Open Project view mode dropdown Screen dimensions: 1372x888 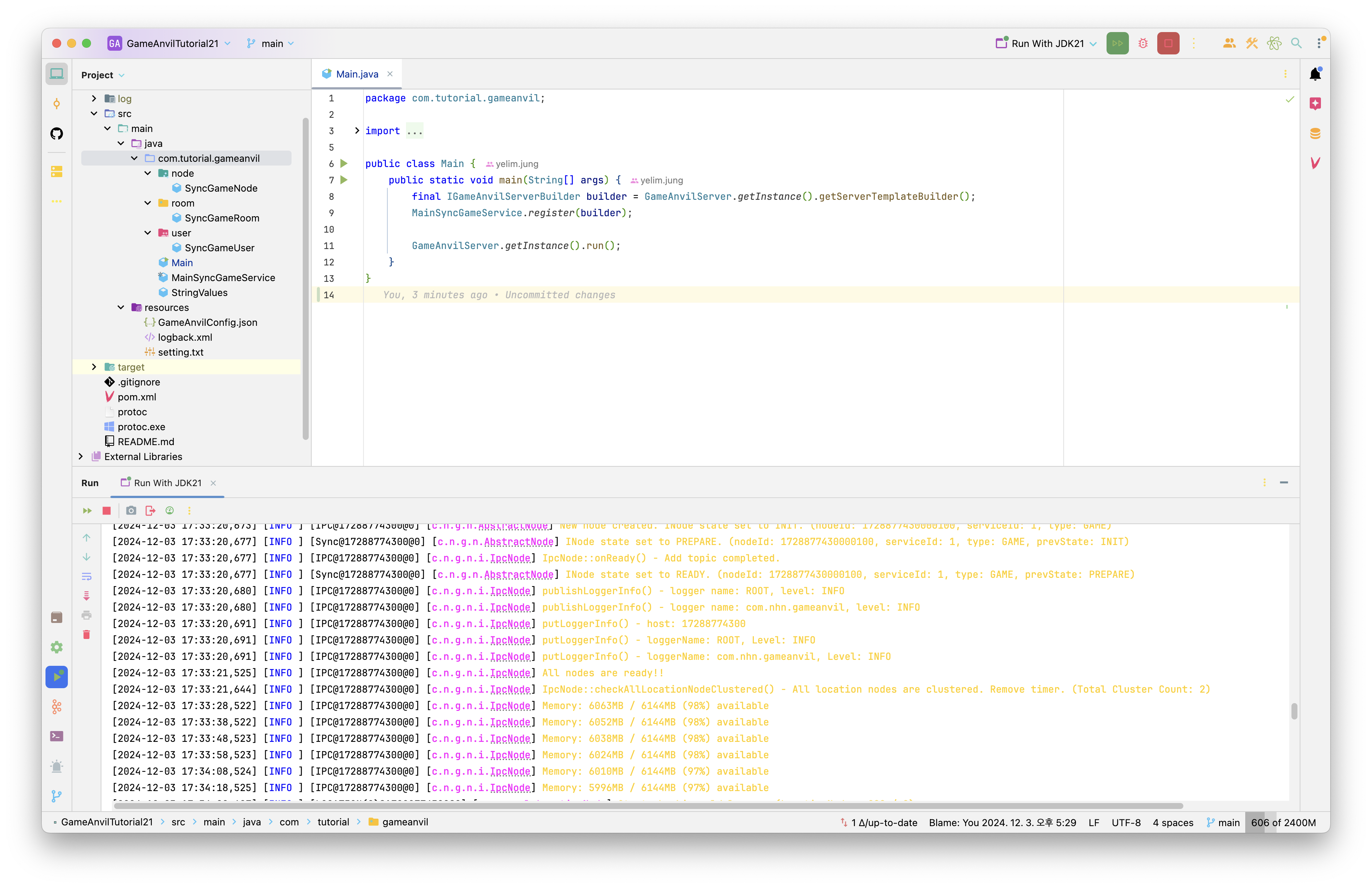[103, 75]
